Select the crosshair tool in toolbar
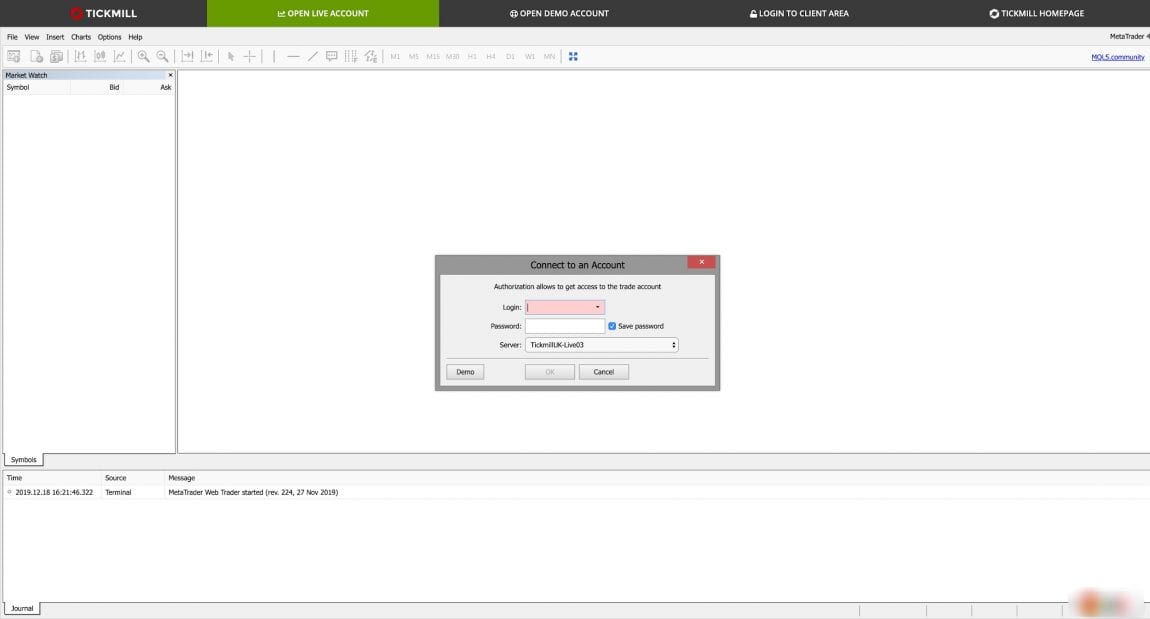 click(x=250, y=57)
